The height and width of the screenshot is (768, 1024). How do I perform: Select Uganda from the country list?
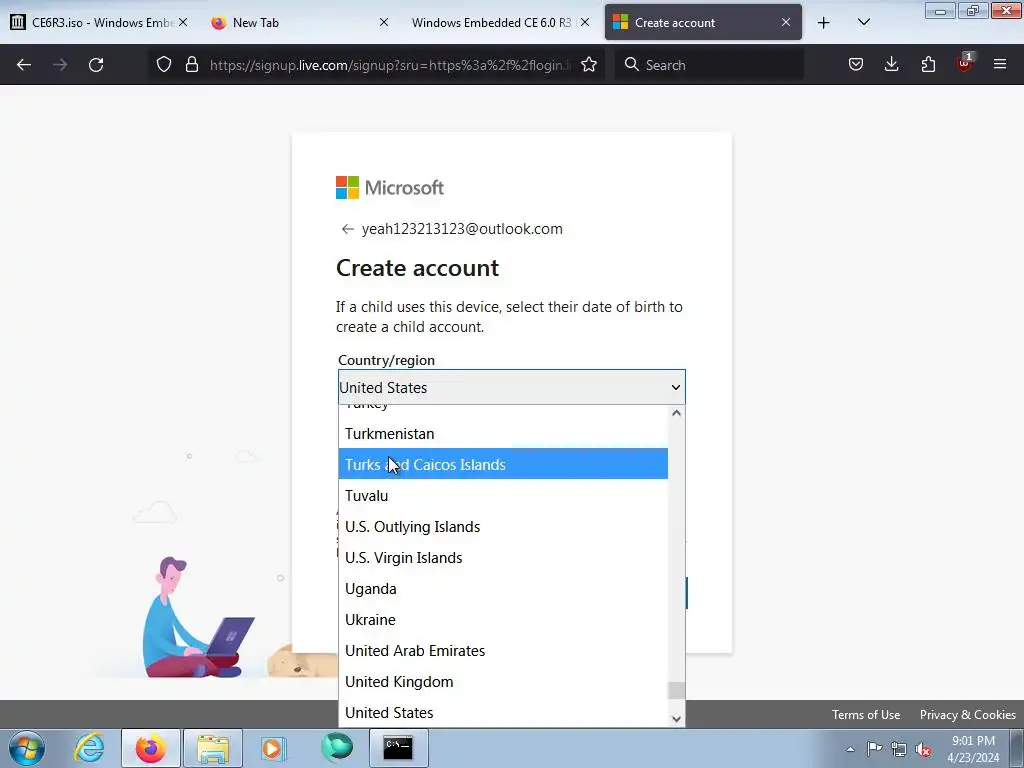[x=503, y=588]
